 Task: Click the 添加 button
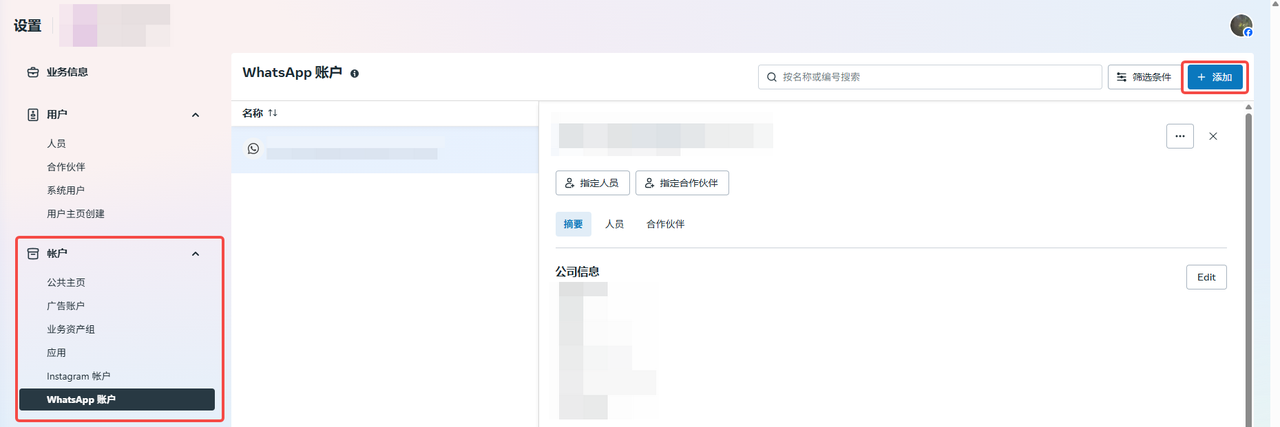[x=1214, y=77]
